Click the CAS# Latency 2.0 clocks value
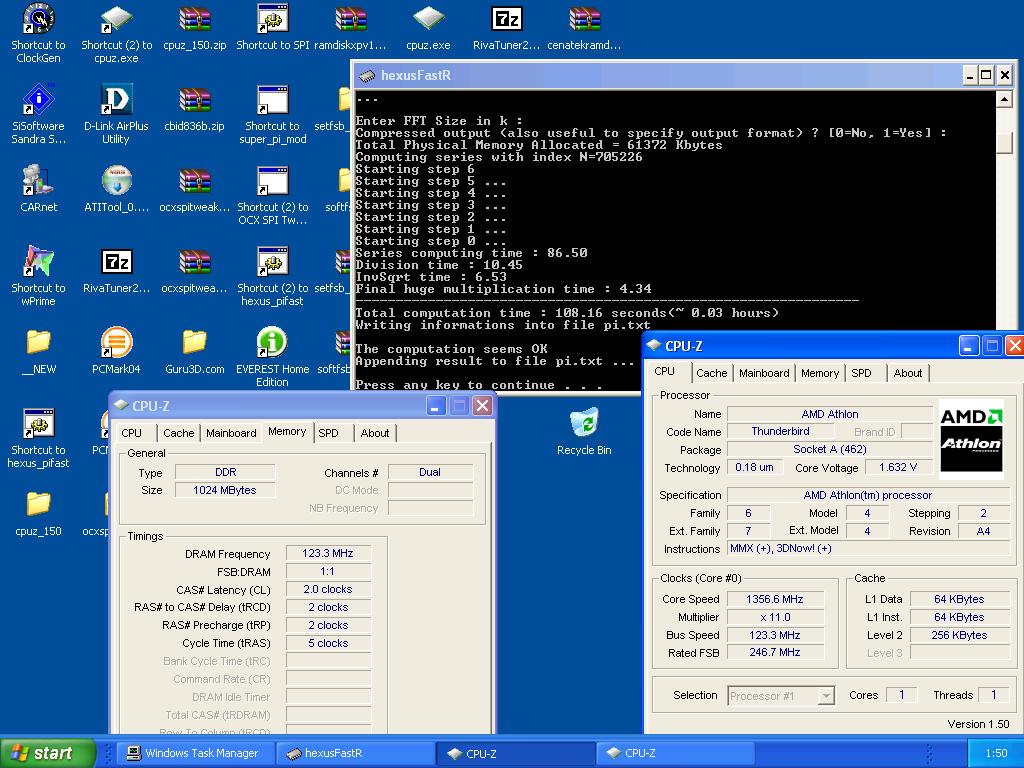1024x768 pixels. click(x=328, y=589)
